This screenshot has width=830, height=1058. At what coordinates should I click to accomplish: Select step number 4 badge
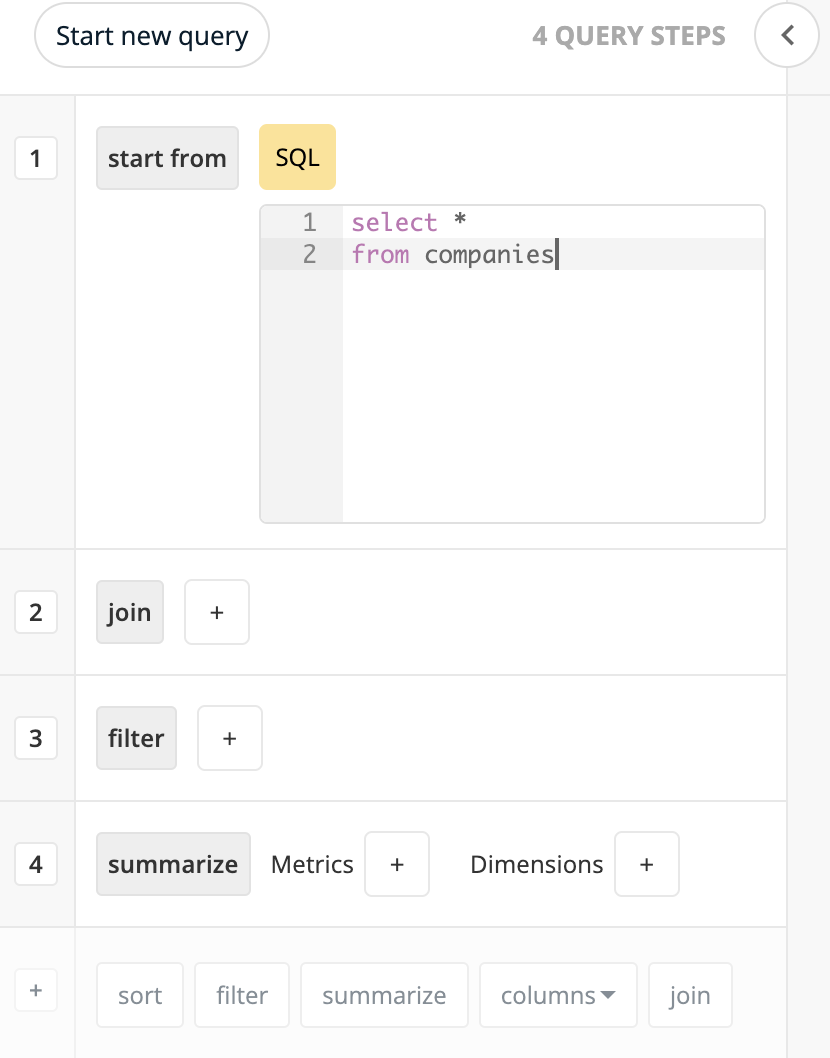pos(36,864)
